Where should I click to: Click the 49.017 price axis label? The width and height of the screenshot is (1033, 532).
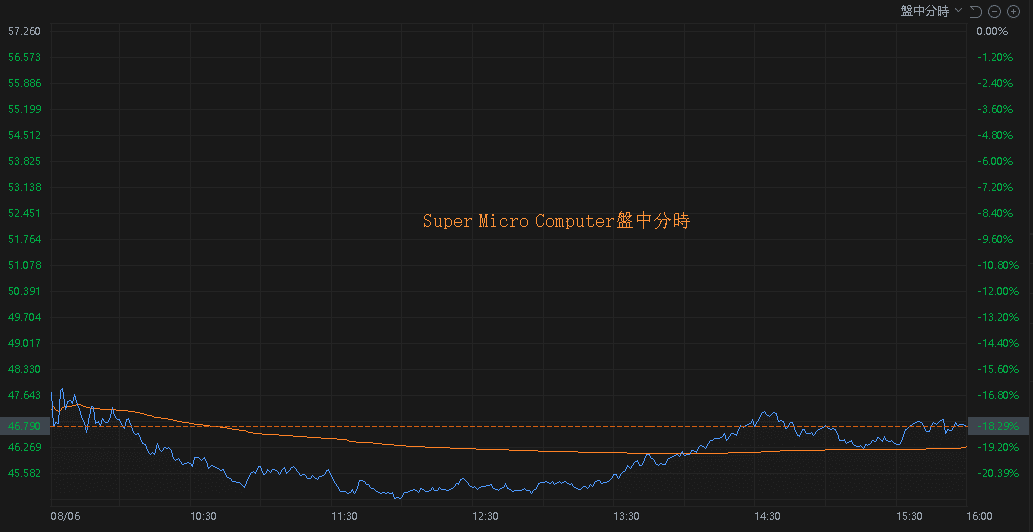(24, 343)
